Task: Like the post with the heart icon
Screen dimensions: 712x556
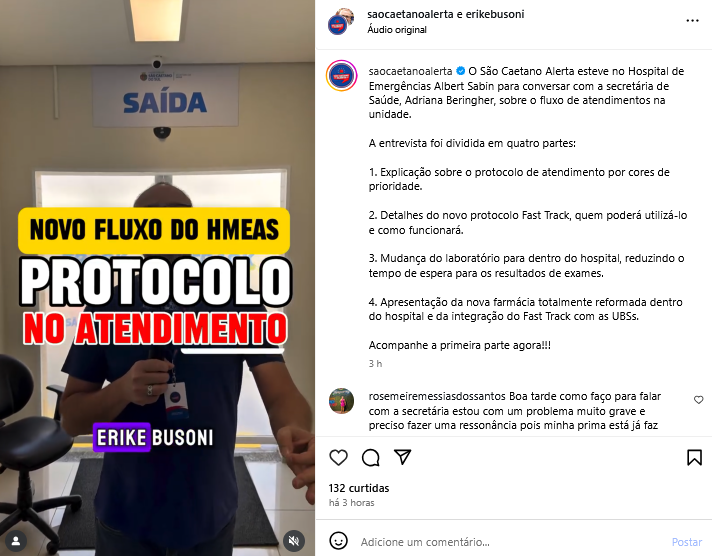Action: click(x=338, y=457)
